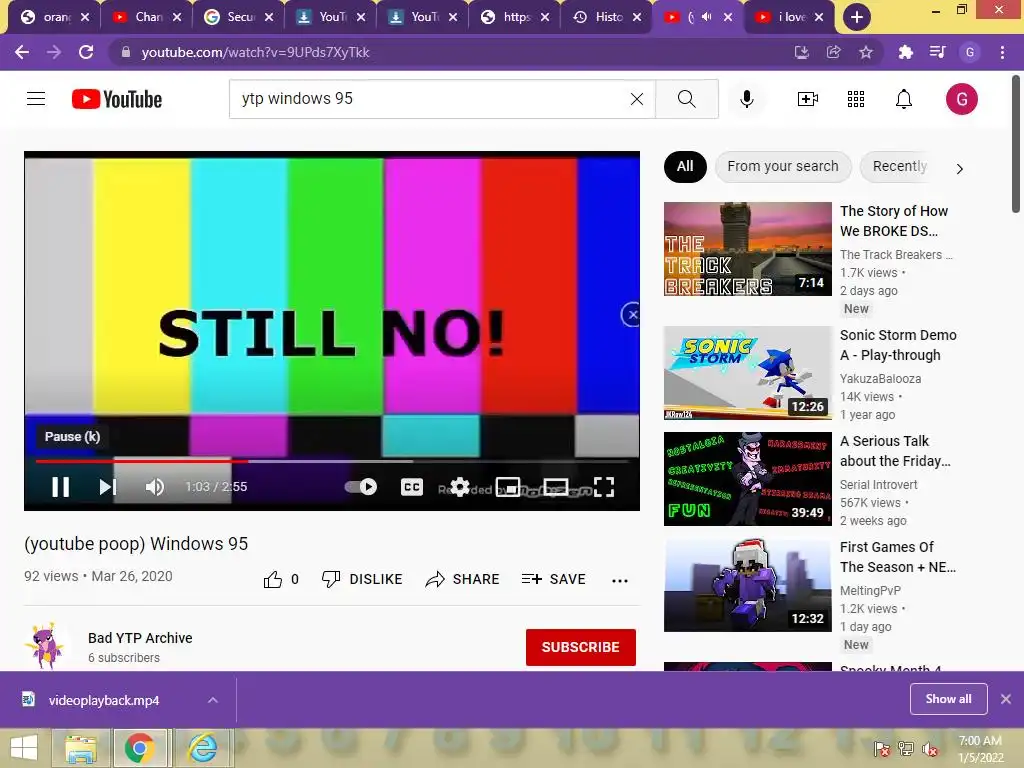The height and width of the screenshot is (768, 1024).
Task: Open the G account avatar menu
Action: tap(961, 99)
